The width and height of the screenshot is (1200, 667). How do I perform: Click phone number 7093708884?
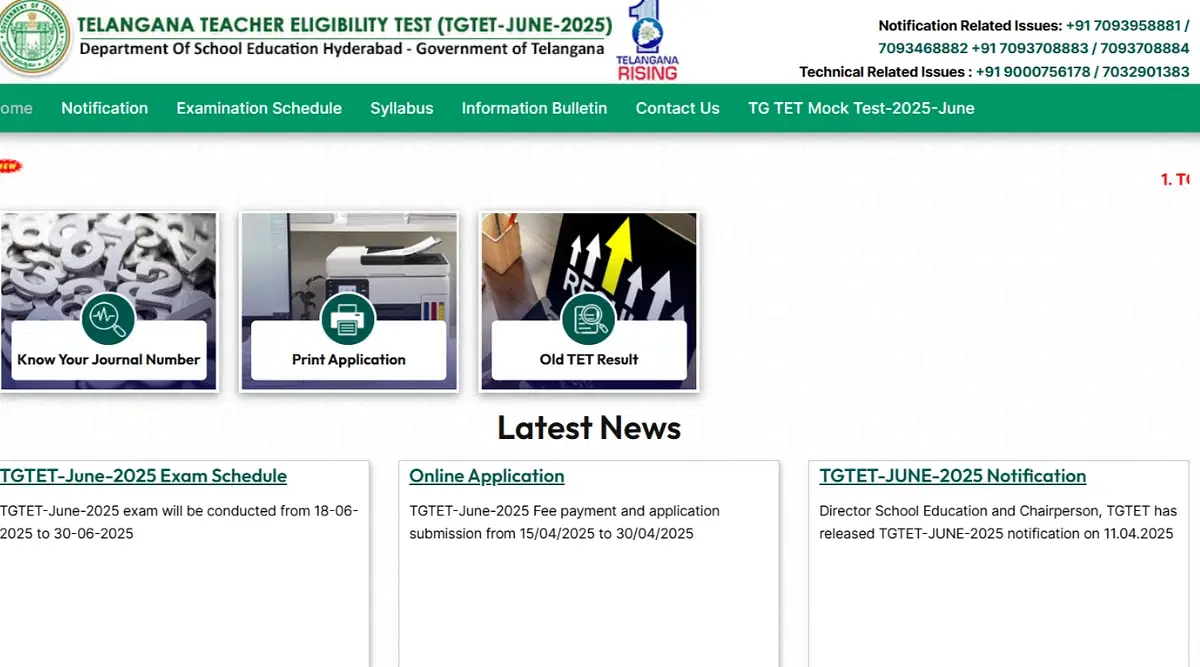click(x=1144, y=49)
